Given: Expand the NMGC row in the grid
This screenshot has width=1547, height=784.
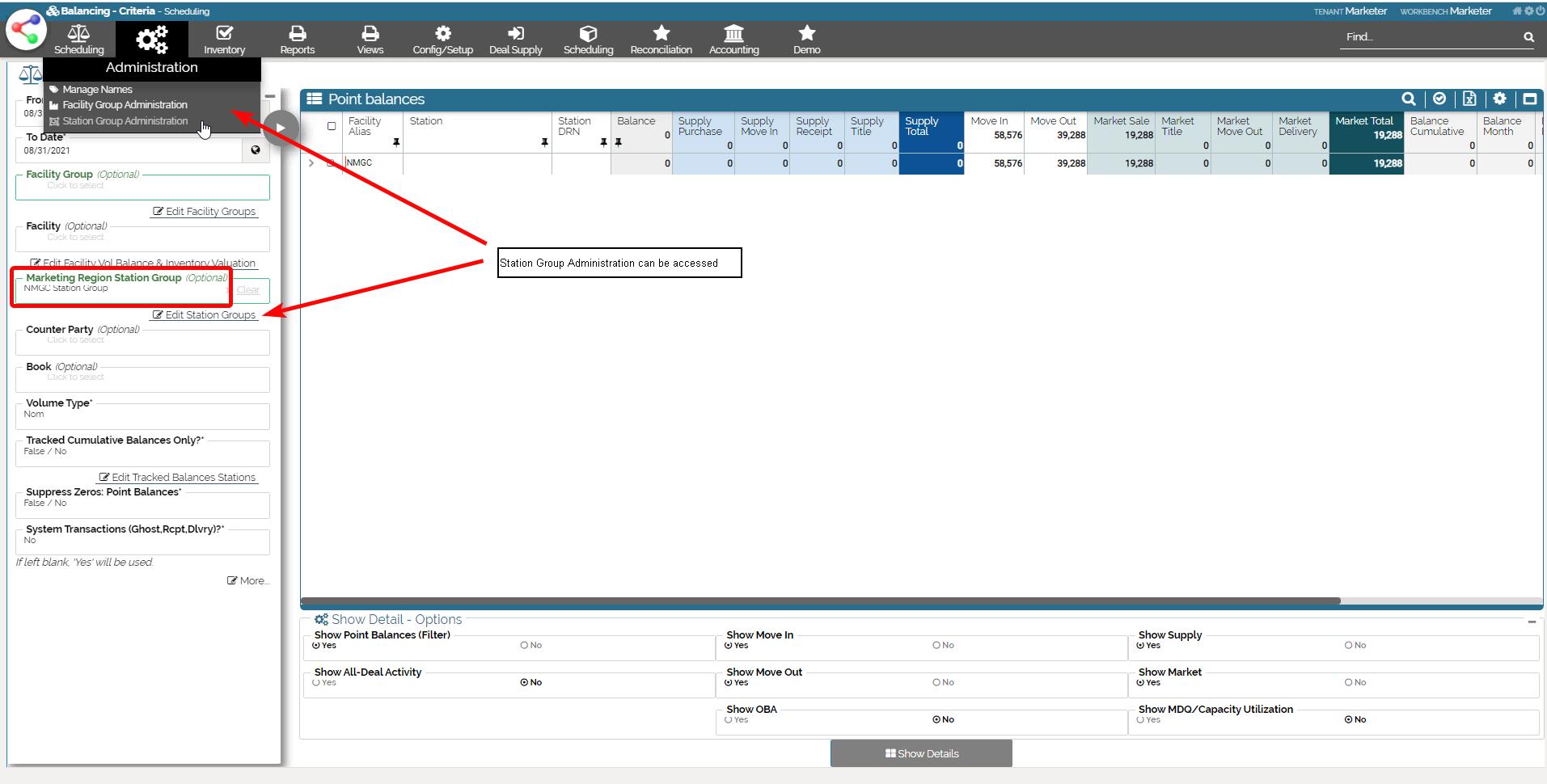Looking at the screenshot, I should click(x=311, y=163).
